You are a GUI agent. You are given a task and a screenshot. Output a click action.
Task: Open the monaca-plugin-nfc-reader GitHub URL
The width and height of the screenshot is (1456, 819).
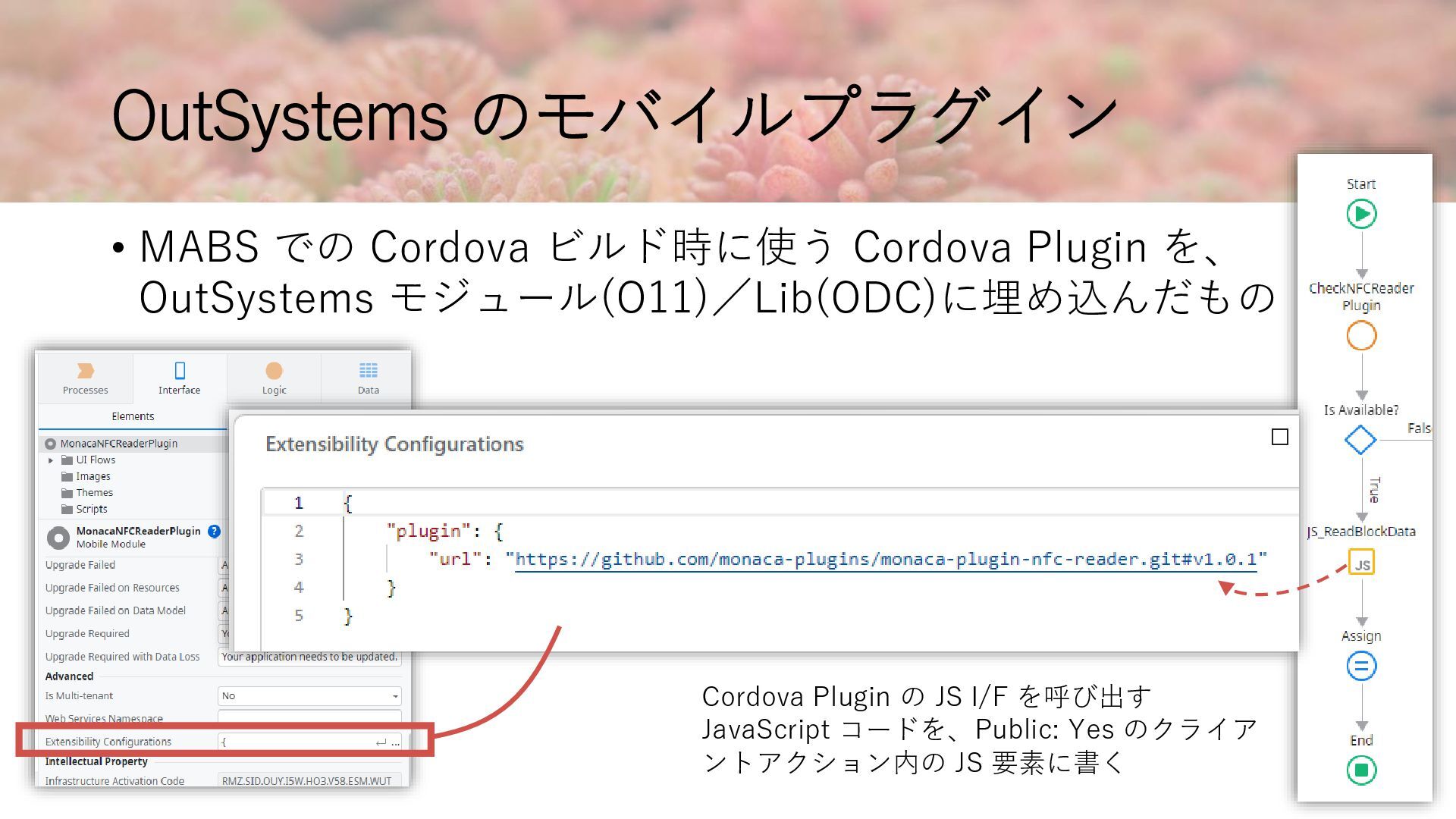click(886, 560)
